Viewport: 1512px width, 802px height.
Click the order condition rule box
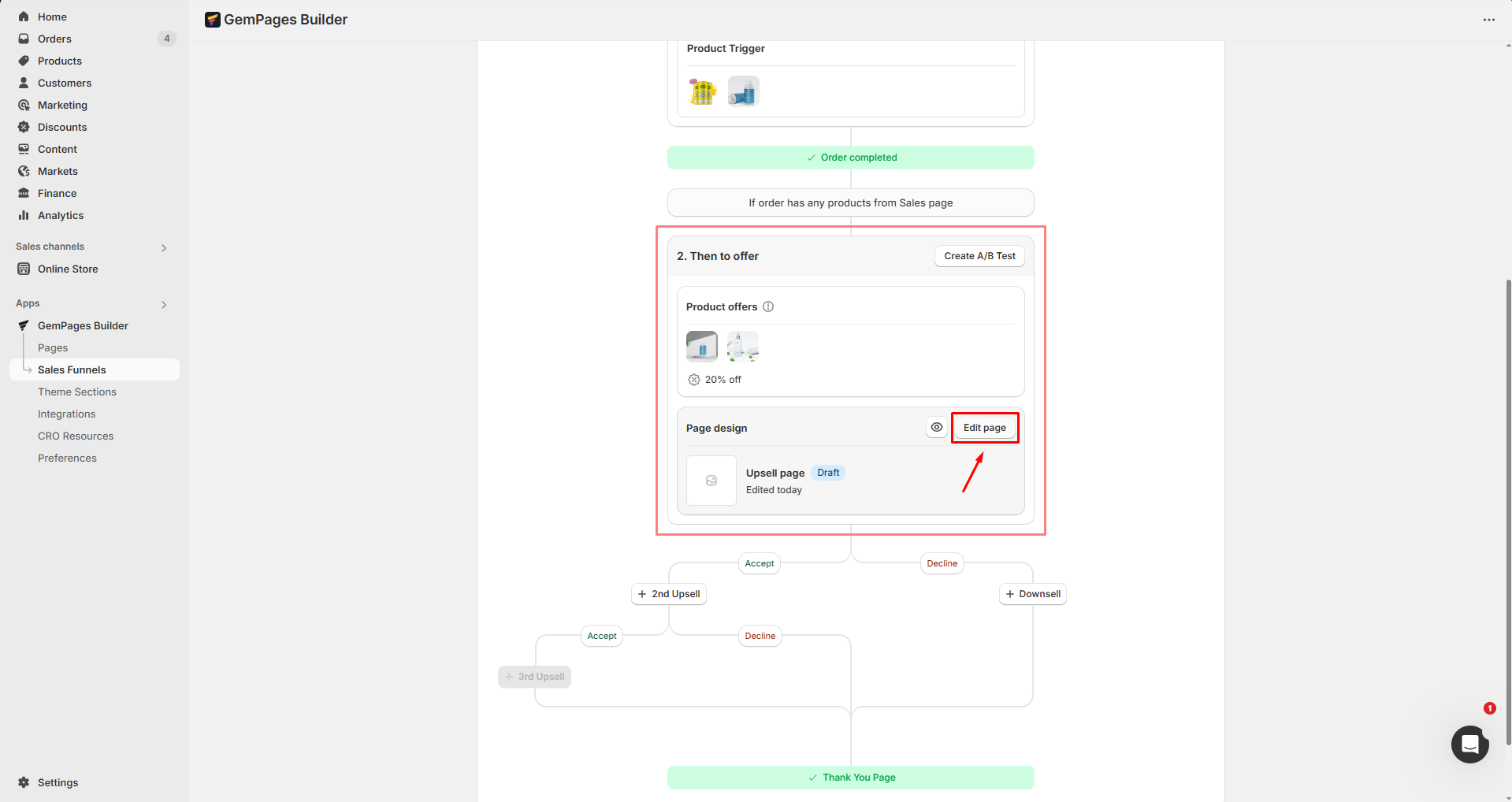851,202
